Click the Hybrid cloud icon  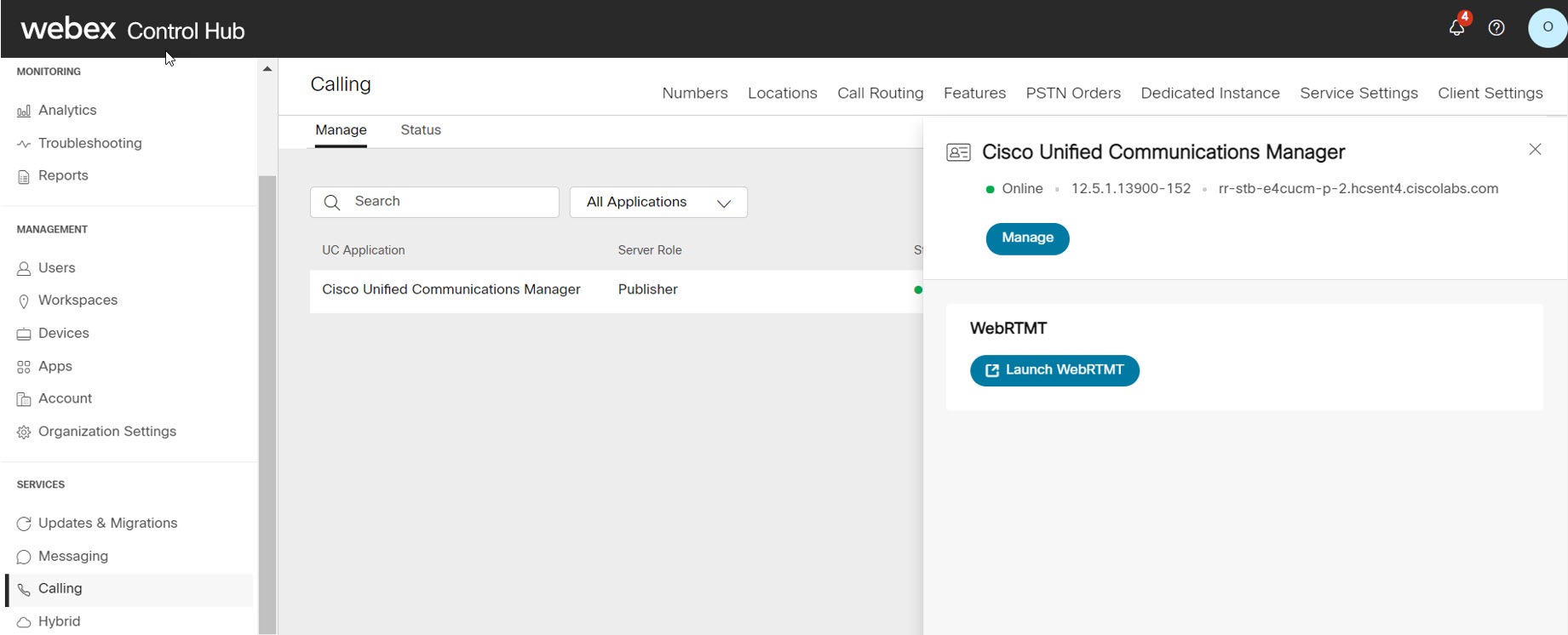[24, 622]
